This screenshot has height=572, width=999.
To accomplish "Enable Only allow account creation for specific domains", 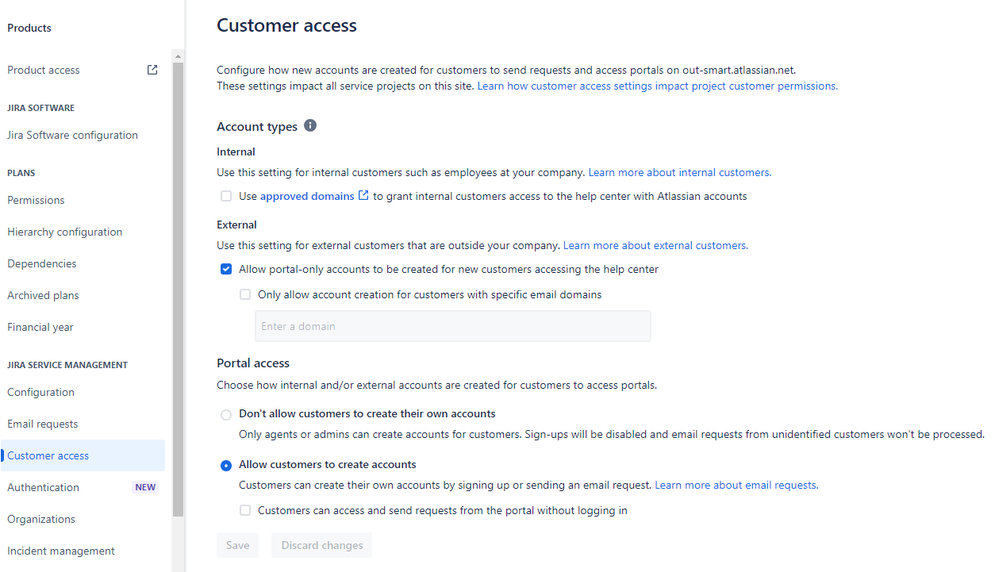I will coord(245,295).
